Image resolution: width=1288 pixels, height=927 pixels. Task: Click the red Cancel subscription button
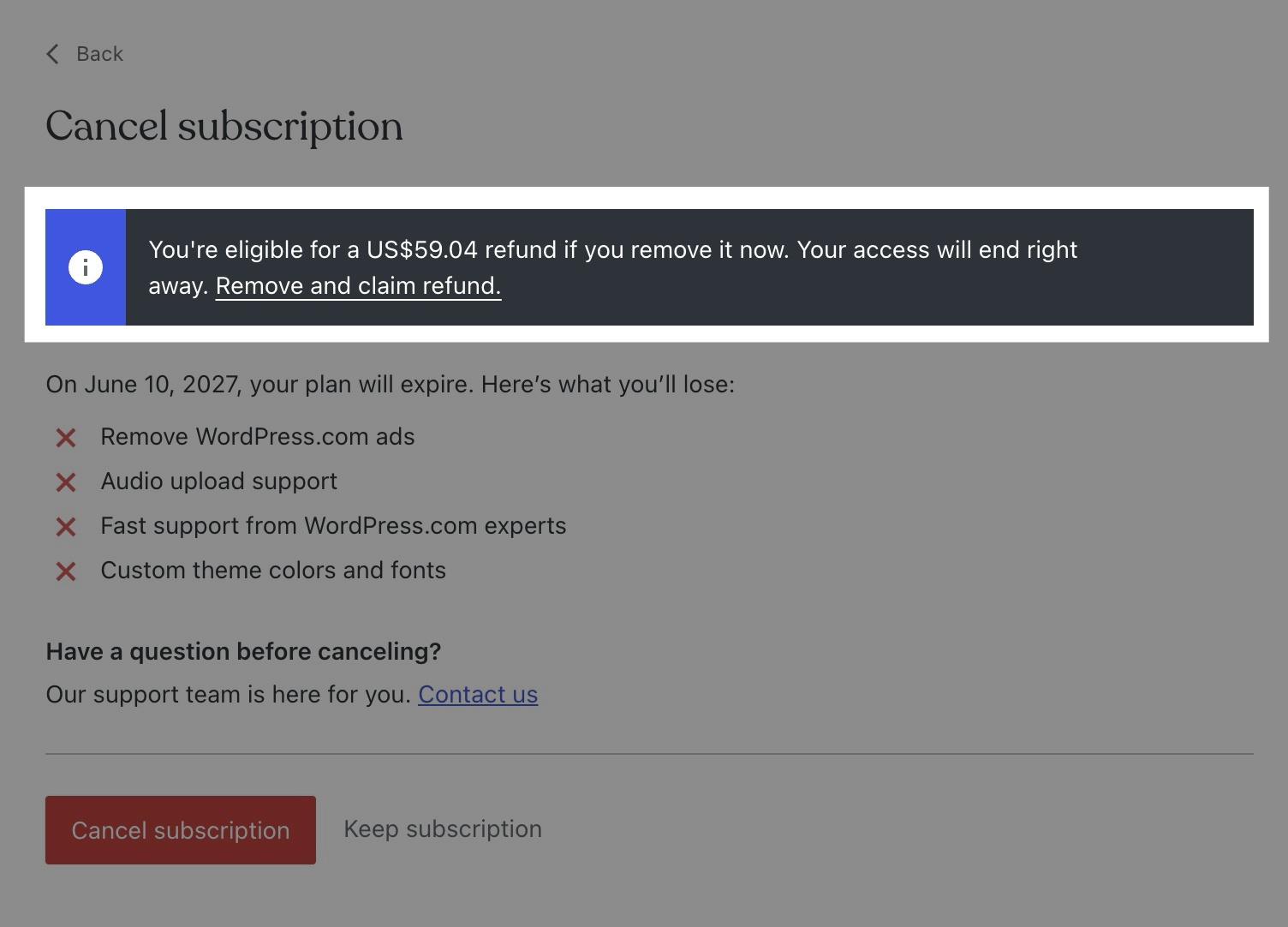coord(181,830)
